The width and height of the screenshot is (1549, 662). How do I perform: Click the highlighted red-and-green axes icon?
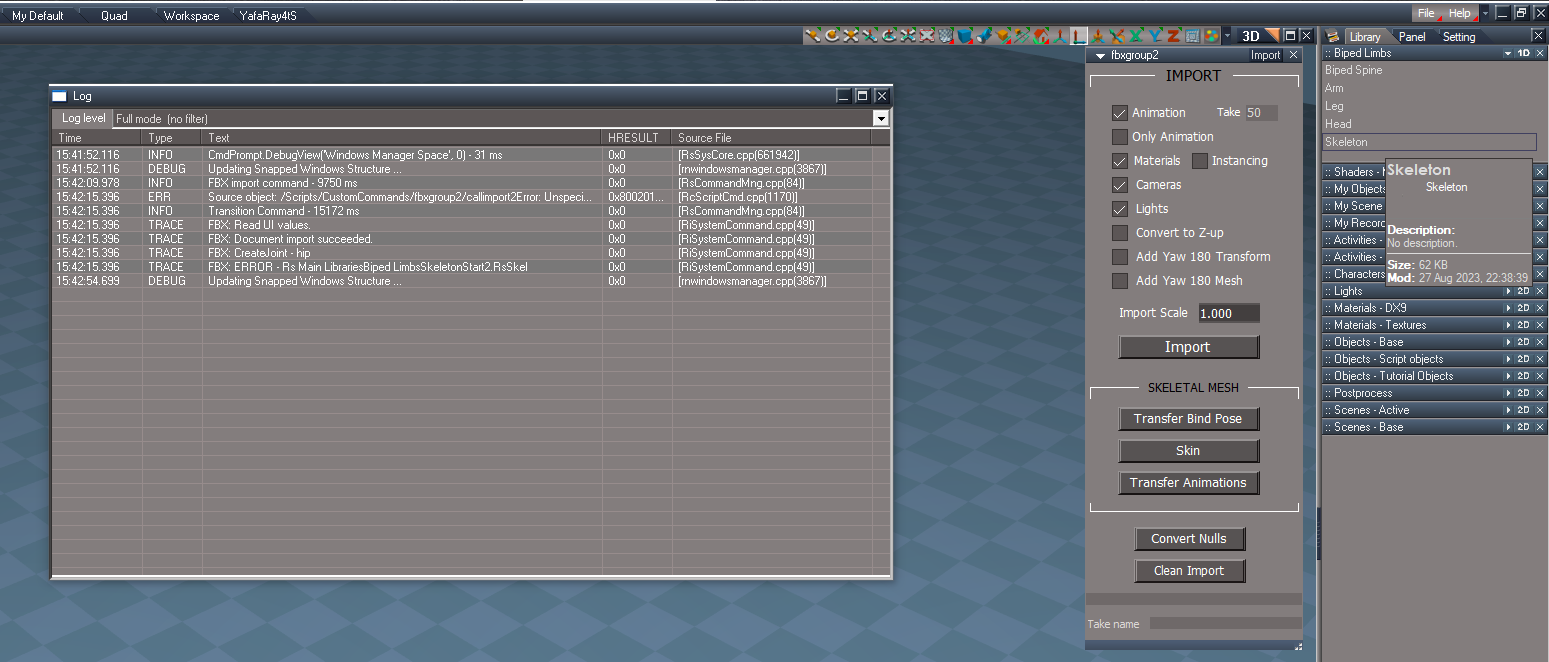click(x=1079, y=36)
